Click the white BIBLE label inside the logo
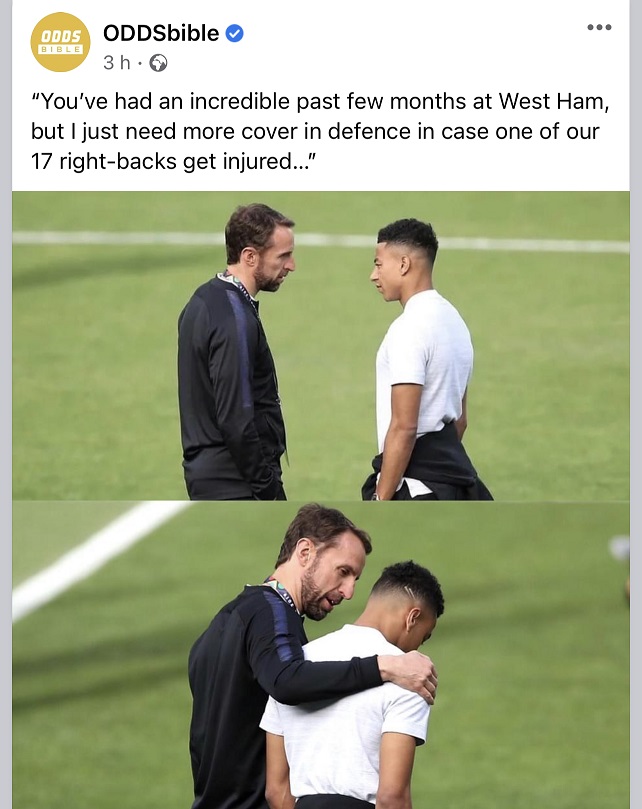This screenshot has height=809, width=642. [x=61, y=50]
